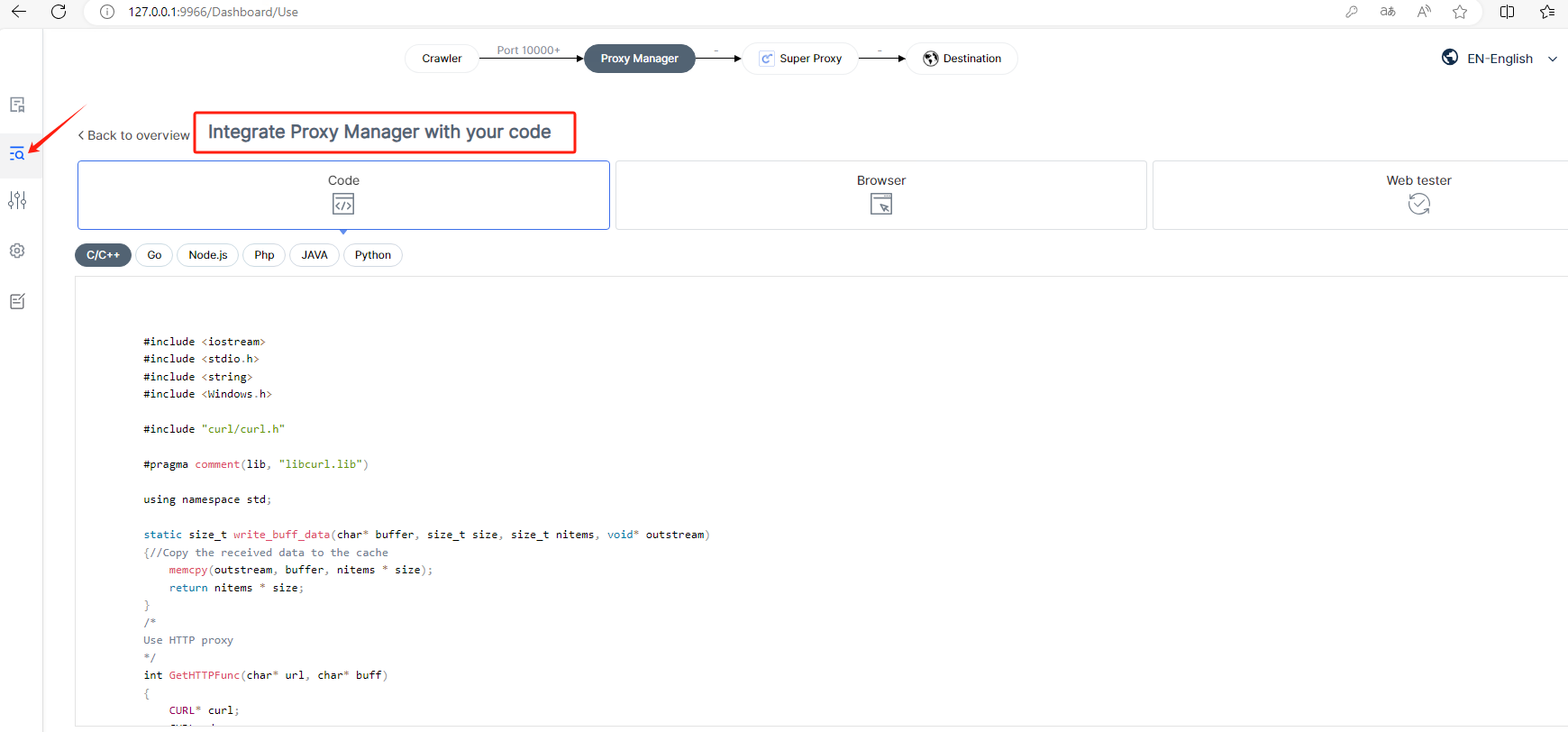1568x732 pixels.
Task: Go back to overview link
Action: pos(134,135)
